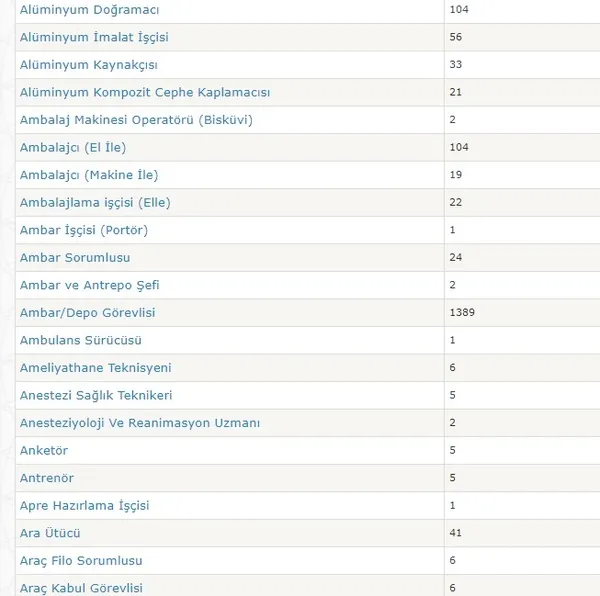Select Ambar ve Antrepo Şefi

pos(90,285)
